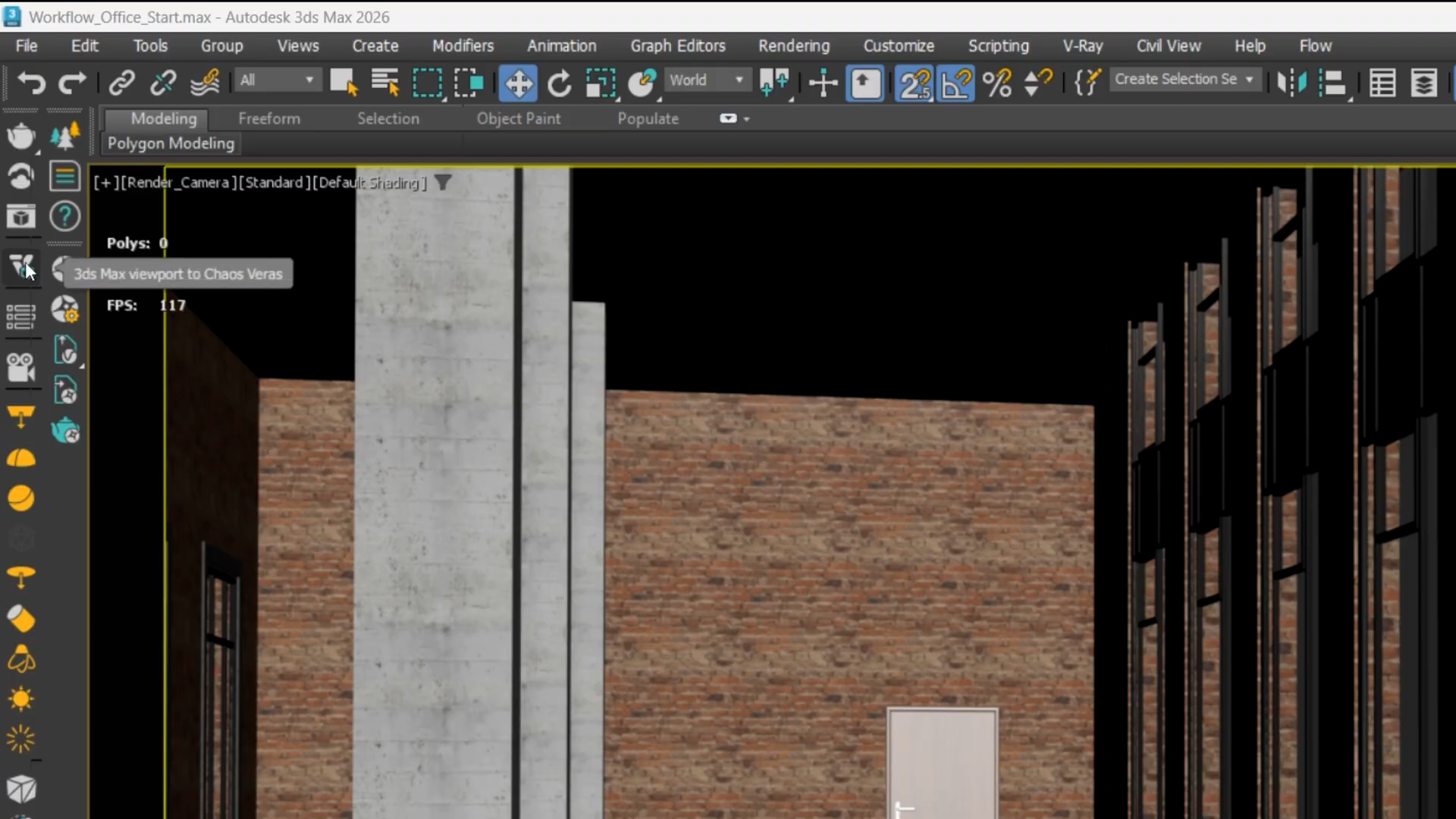The height and width of the screenshot is (819, 1456).
Task: Switch to Object Paint ribbon tab
Action: click(519, 118)
